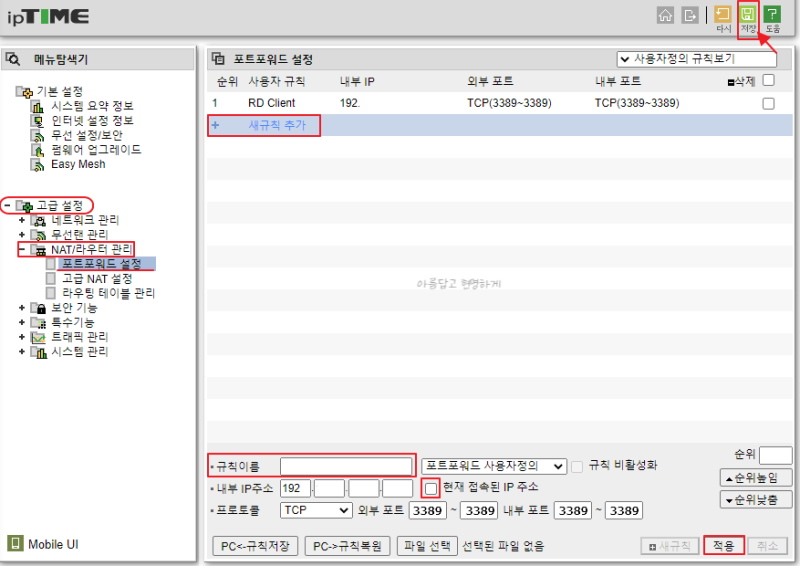Open 펌웨어 업그레이드 menu item
The width and height of the screenshot is (800, 566).
pyautogui.click(x=96, y=150)
